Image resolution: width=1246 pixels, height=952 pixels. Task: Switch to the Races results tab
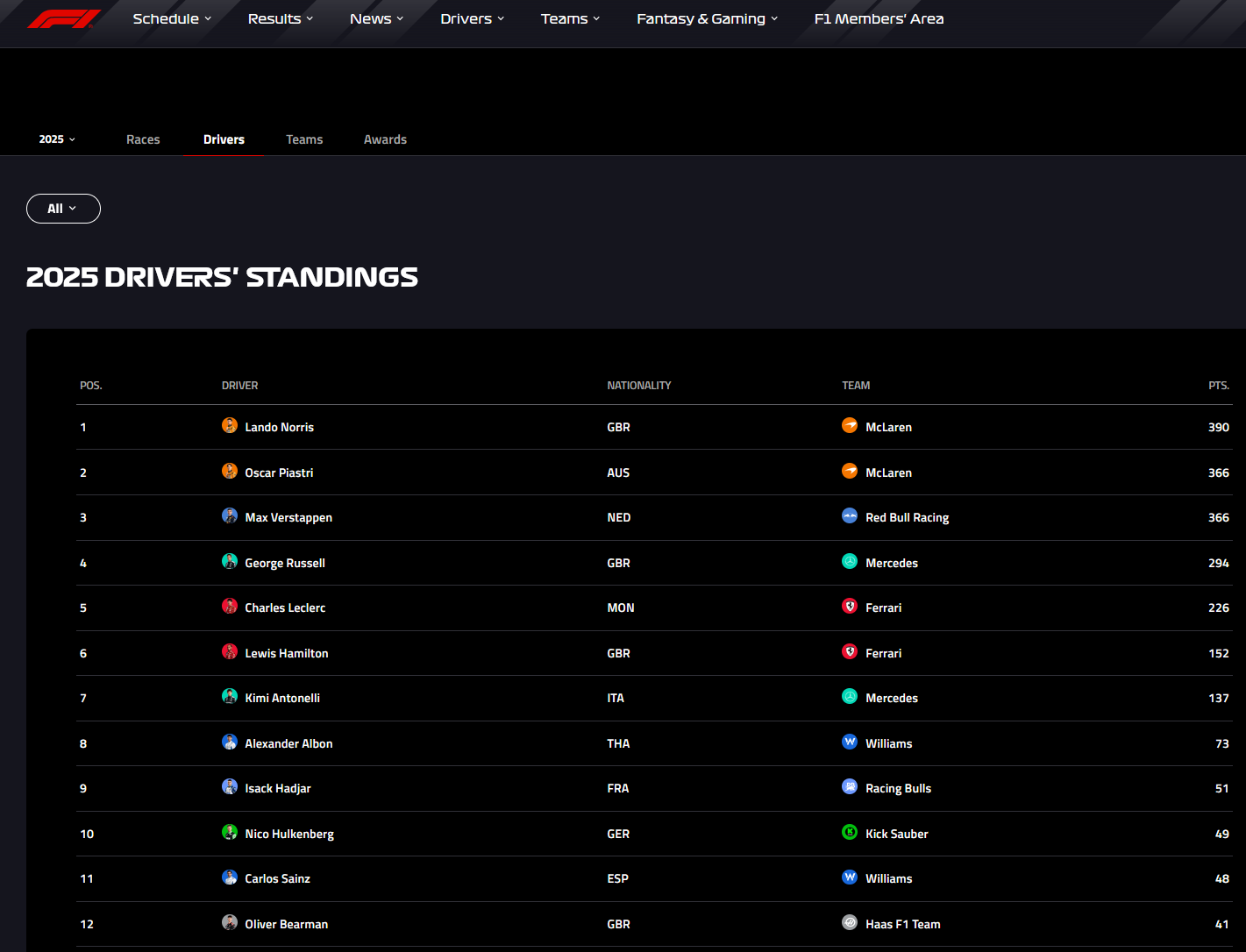tap(143, 139)
